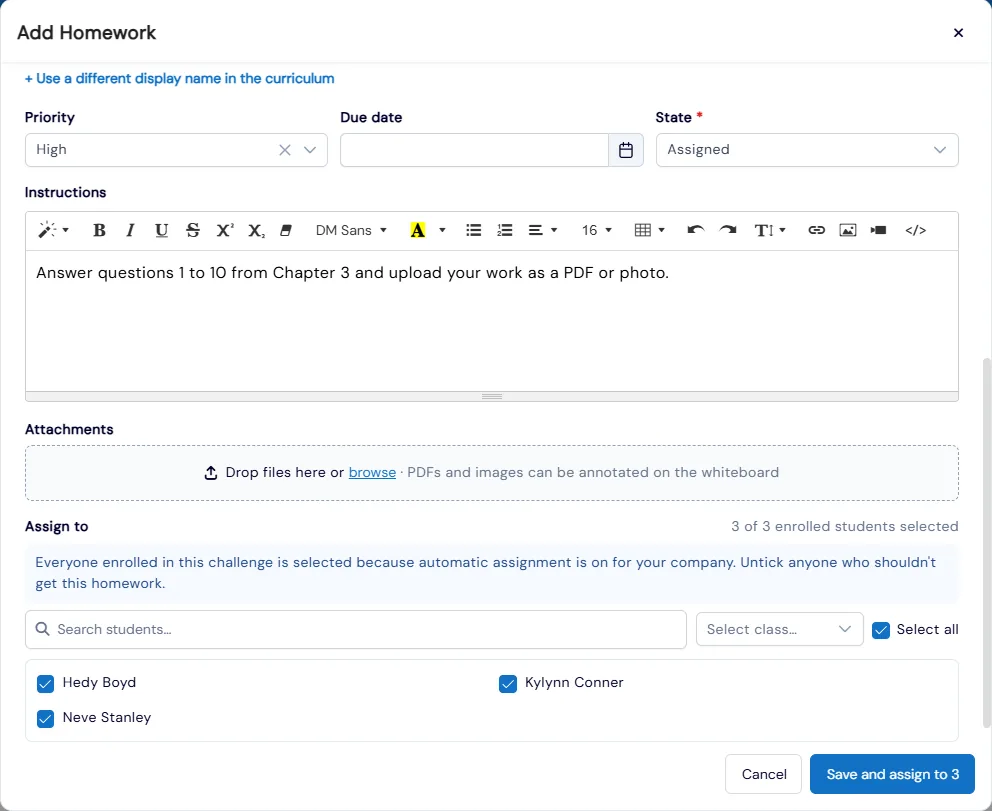This screenshot has width=992, height=811.
Task: Redo the last edit
Action: tap(728, 230)
